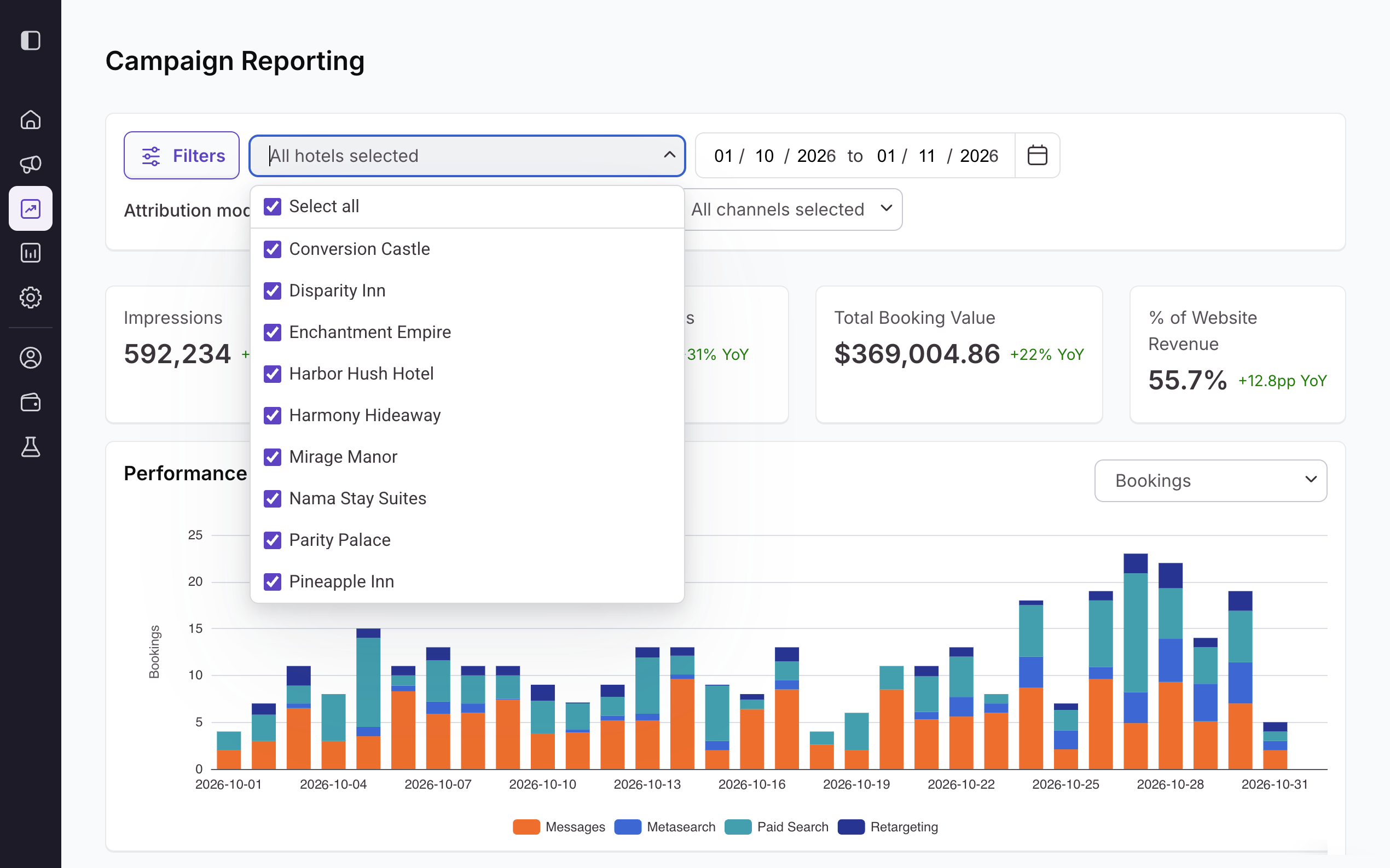Toggle Retargeting series in chart legend

pos(888,826)
